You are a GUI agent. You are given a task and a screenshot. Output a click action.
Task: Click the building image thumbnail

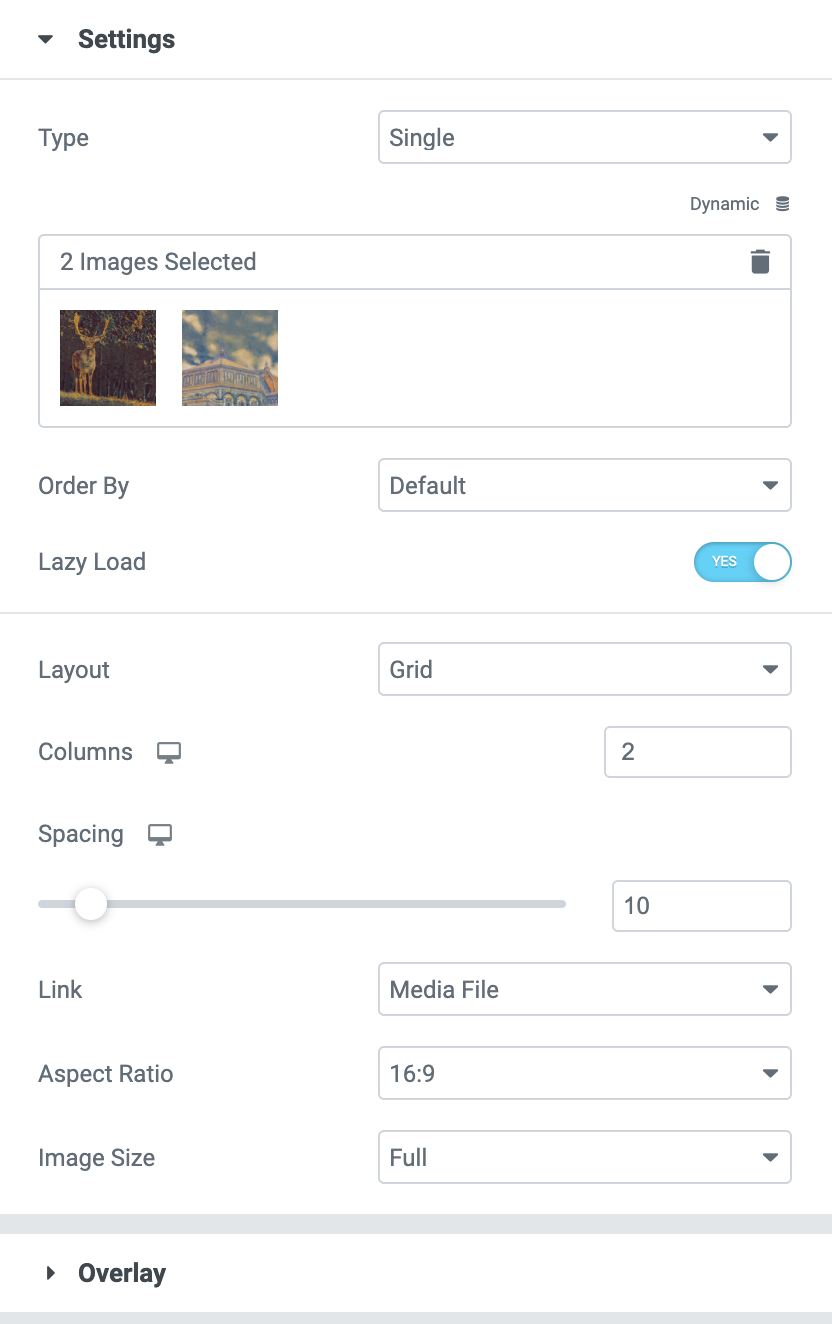click(230, 358)
